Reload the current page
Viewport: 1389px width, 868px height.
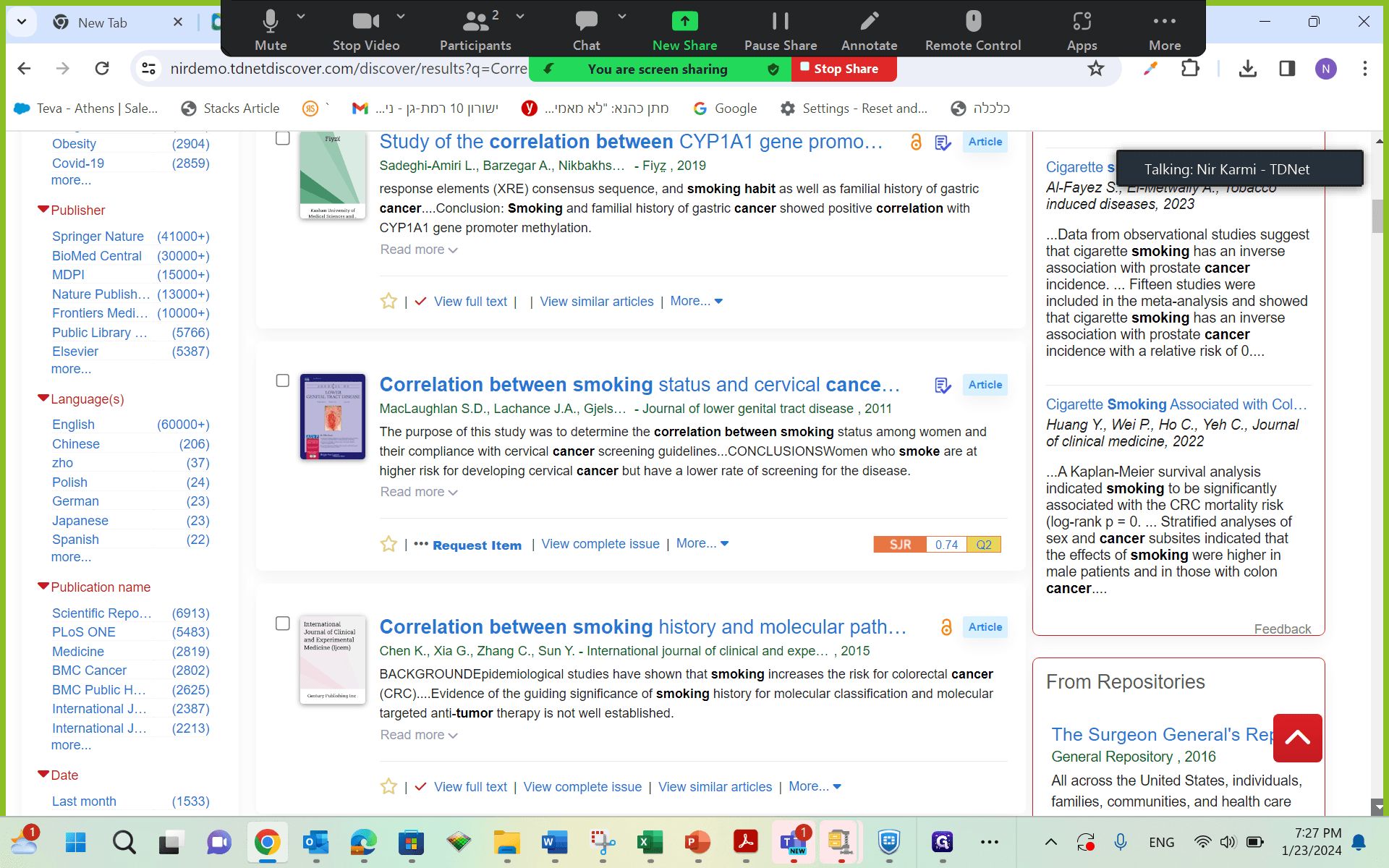[x=102, y=69]
